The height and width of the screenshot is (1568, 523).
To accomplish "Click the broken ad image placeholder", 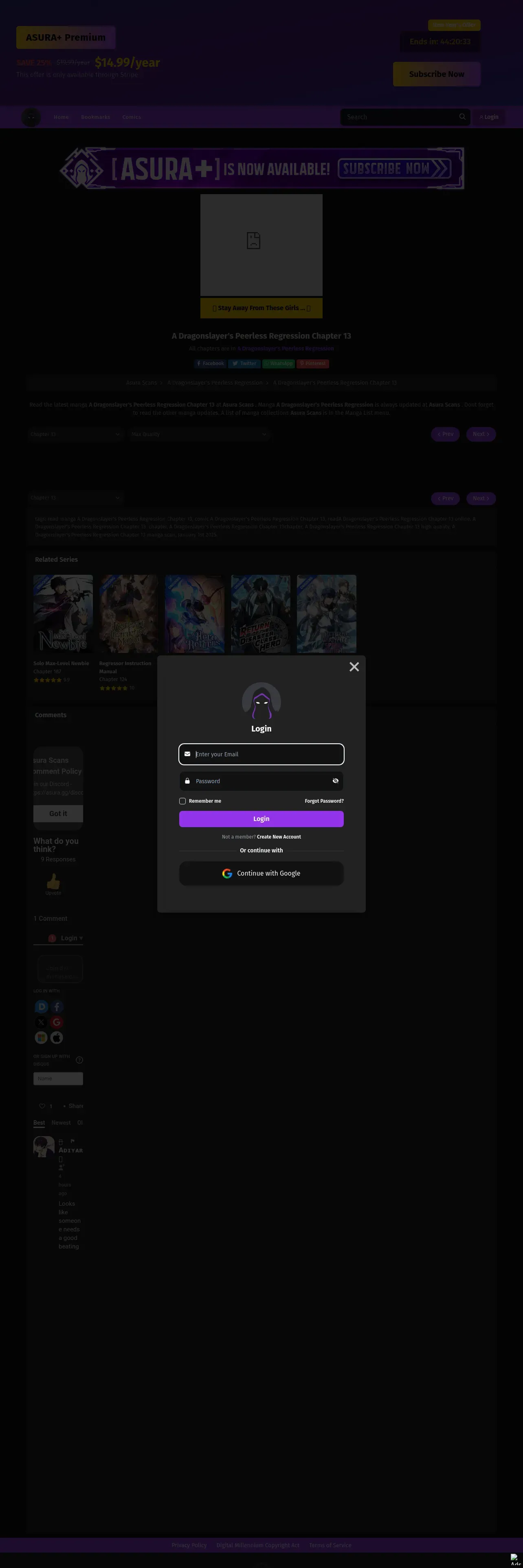I will 261,245.
